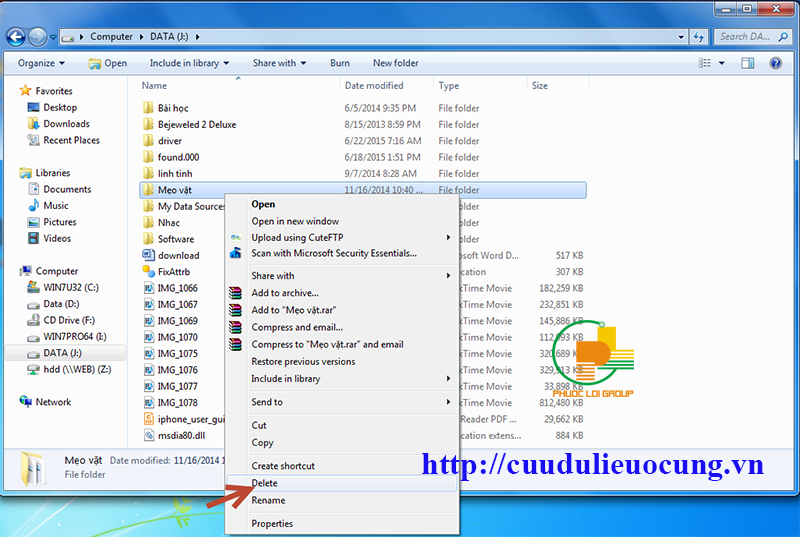Viewport: 800px width, 537px height.
Task: Open Properties from the context menu
Action: point(272,524)
